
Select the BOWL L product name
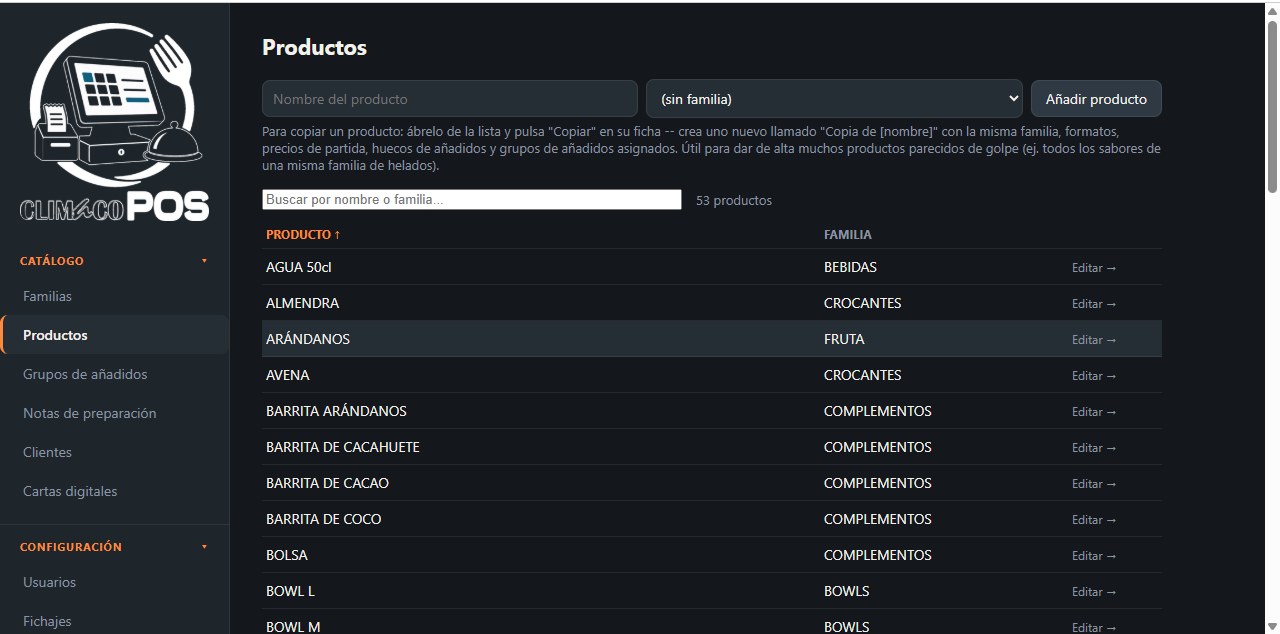tap(290, 591)
